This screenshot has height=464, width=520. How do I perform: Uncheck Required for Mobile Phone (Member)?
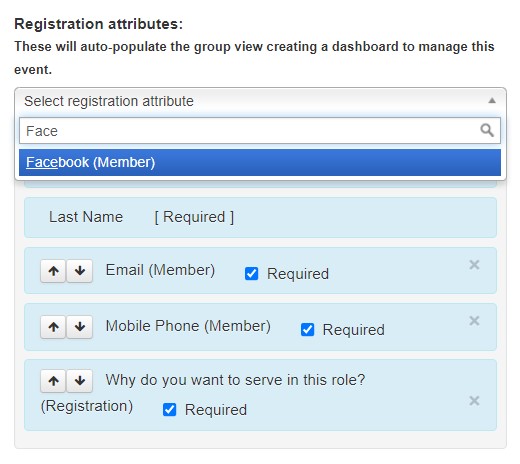(x=307, y=330)
